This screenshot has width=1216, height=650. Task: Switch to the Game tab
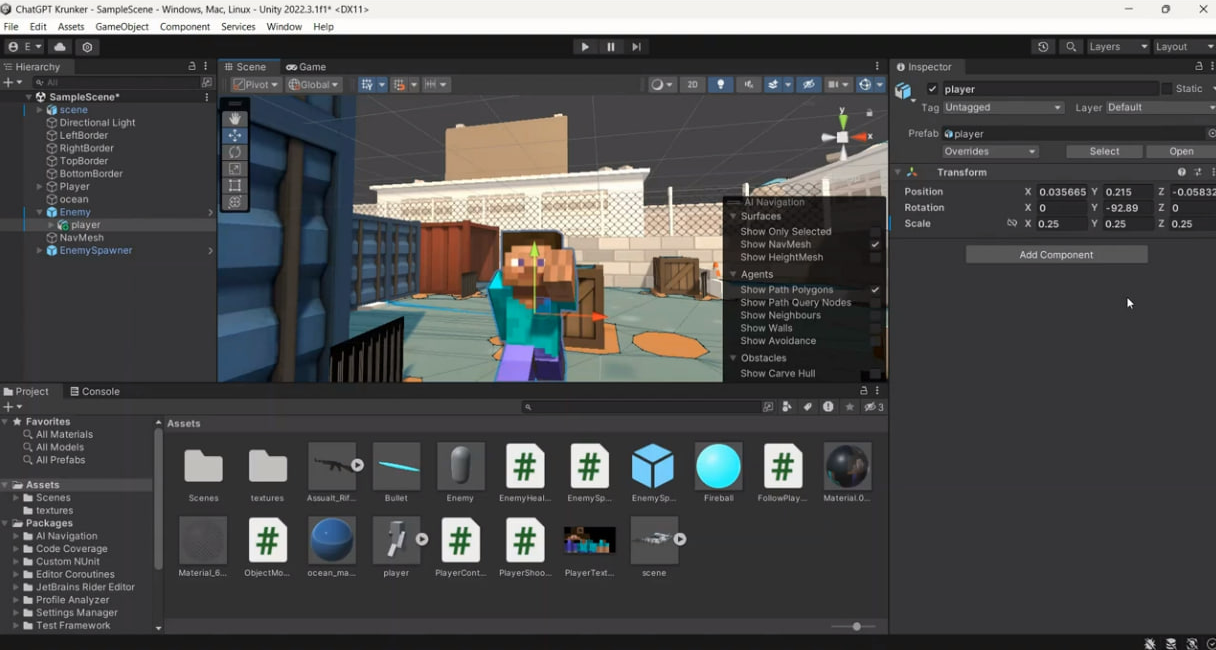[306, 67]
